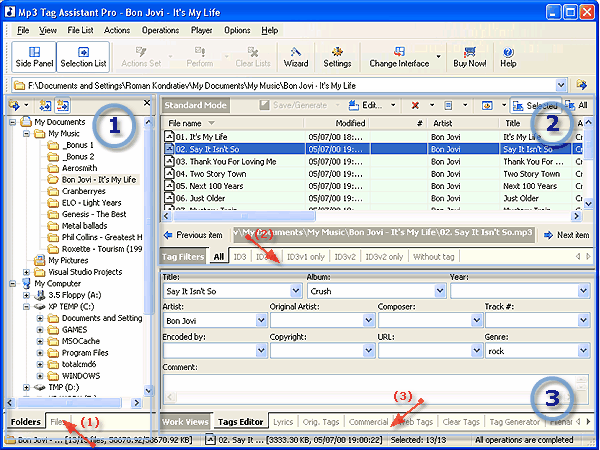
Task: Open the folder path dropdown arrow
Action: coord(561,85)
